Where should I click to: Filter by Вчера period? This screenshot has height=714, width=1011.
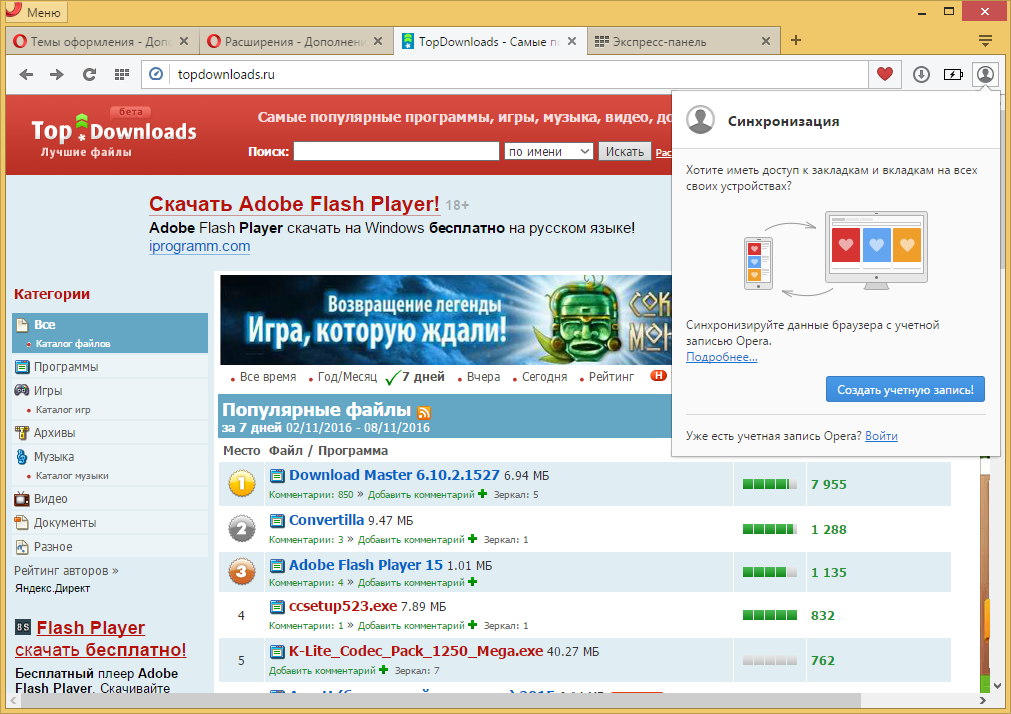483,377
